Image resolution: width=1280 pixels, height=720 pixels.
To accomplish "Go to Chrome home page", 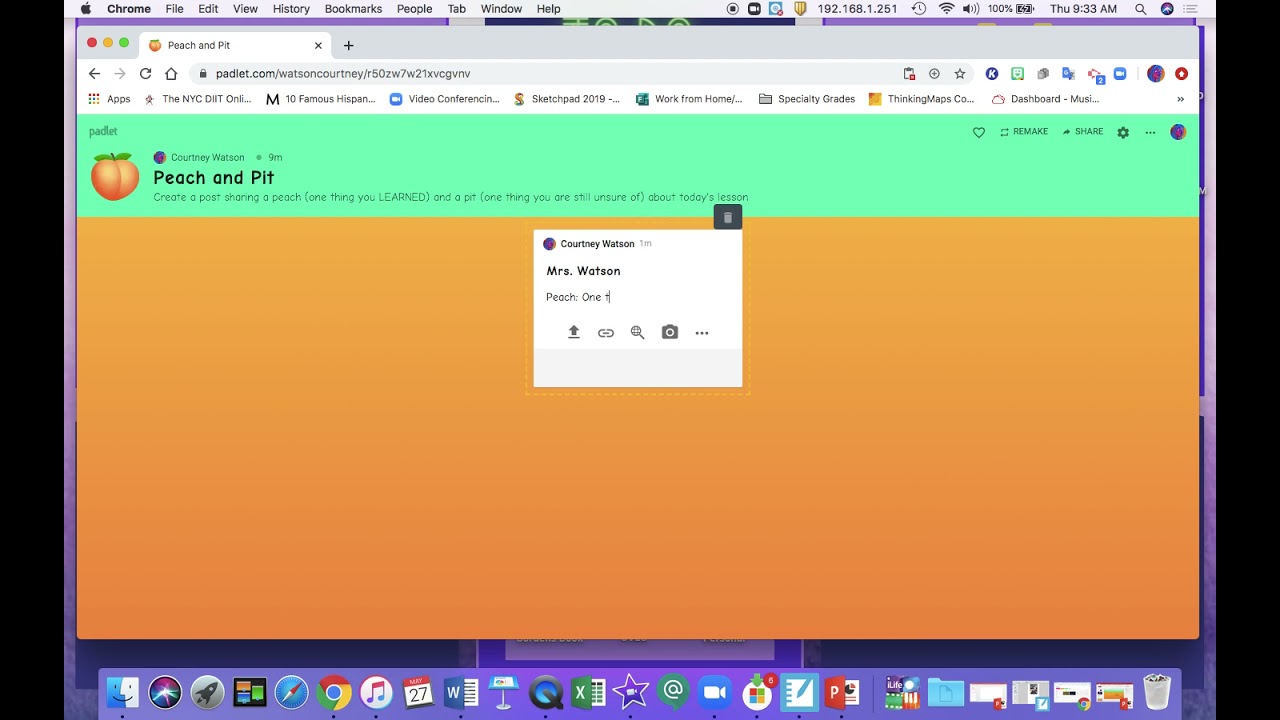I will coord(171,73).
